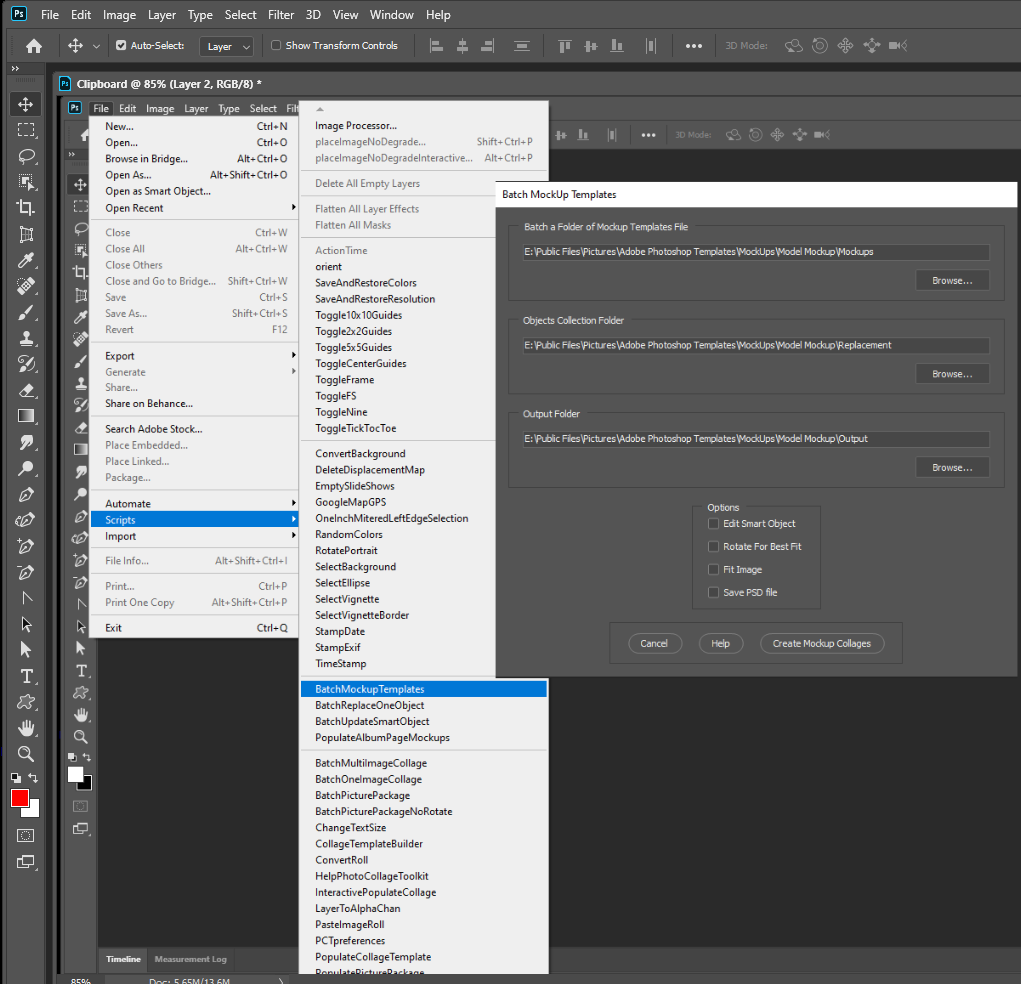
Task: Enable the Edit Smart Object option
Action: (x=714, y=523)
